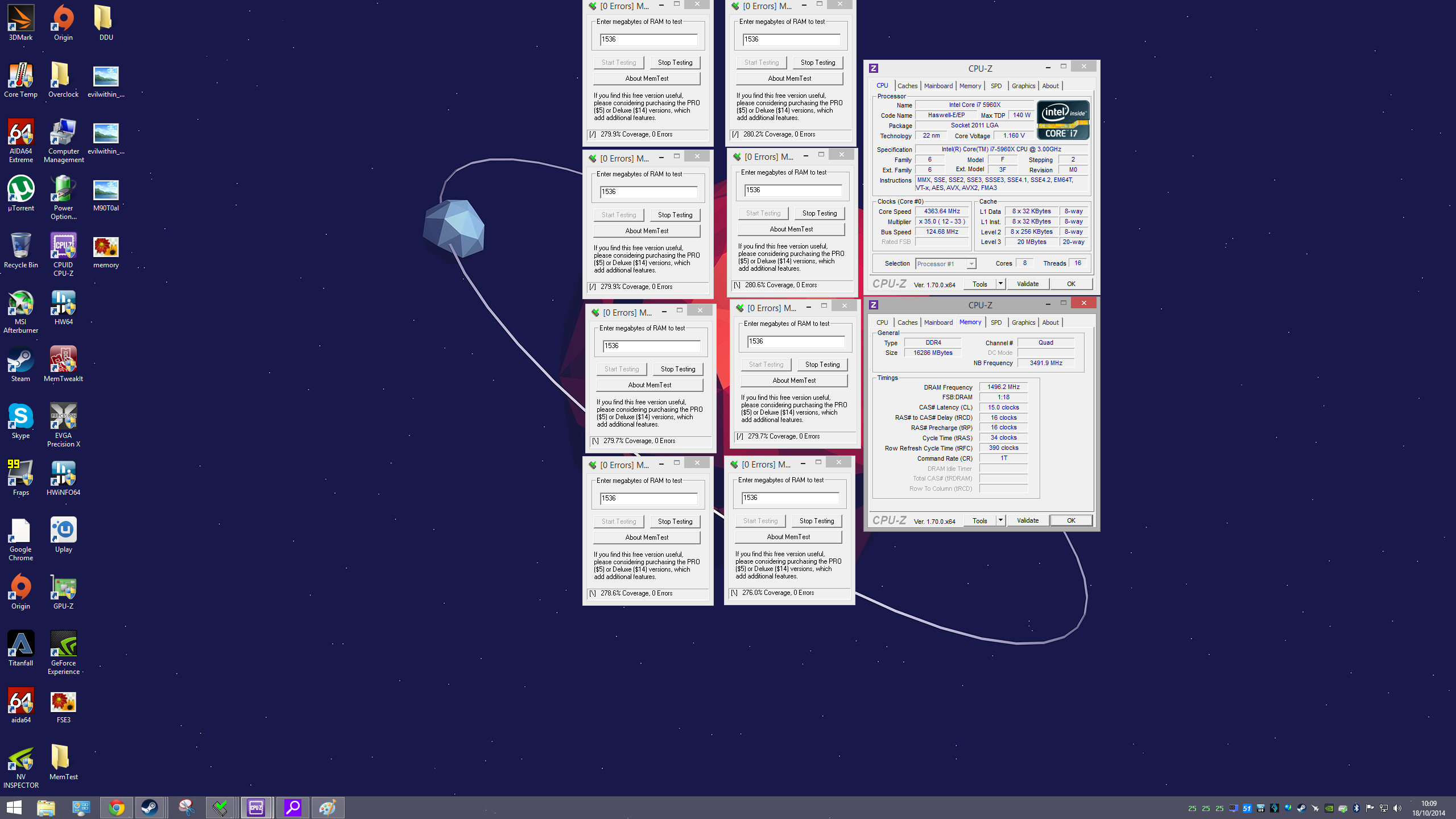Select the FSE3 image file icon
Viewport: 1456px width, 819px height.
(x=63, y=705)
